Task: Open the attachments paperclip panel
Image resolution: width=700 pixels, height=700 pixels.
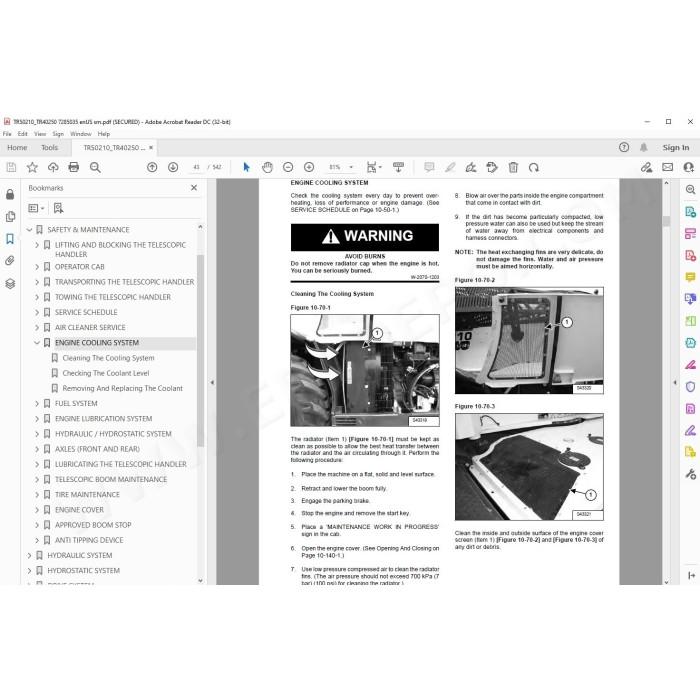Action: click(x=10, y=261)
